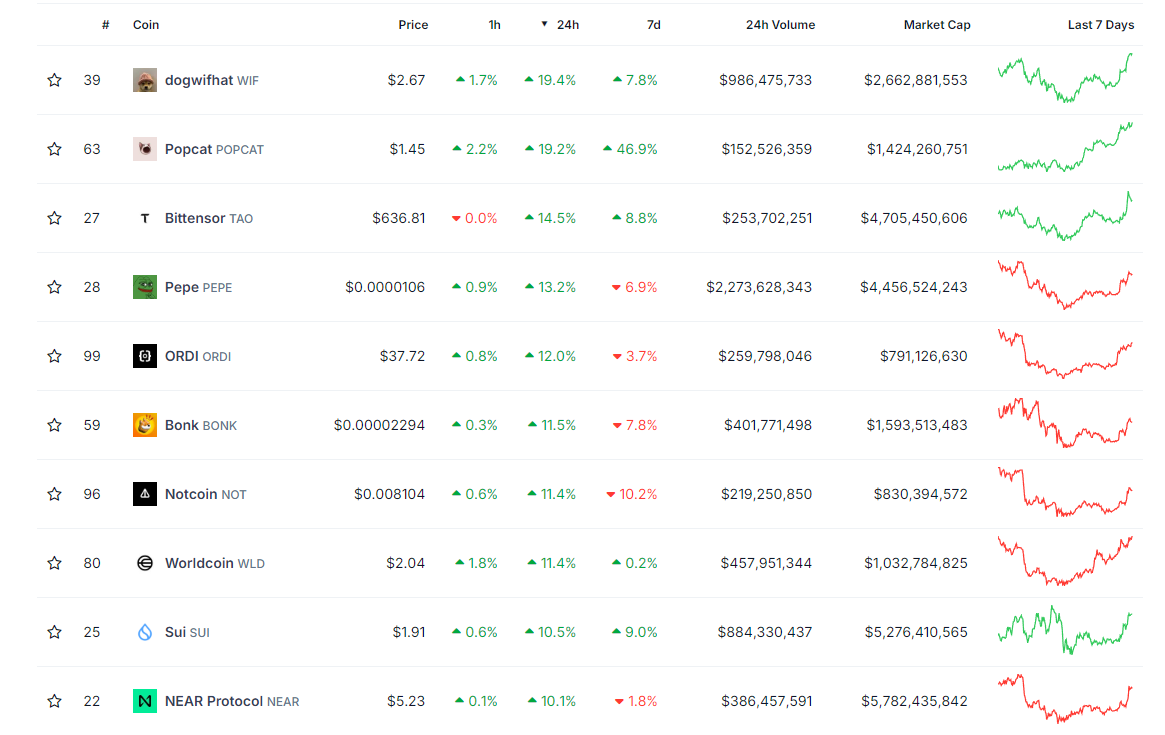Open dogwifhat's 7-day sparkline chart

click(x=1065, y=78)
